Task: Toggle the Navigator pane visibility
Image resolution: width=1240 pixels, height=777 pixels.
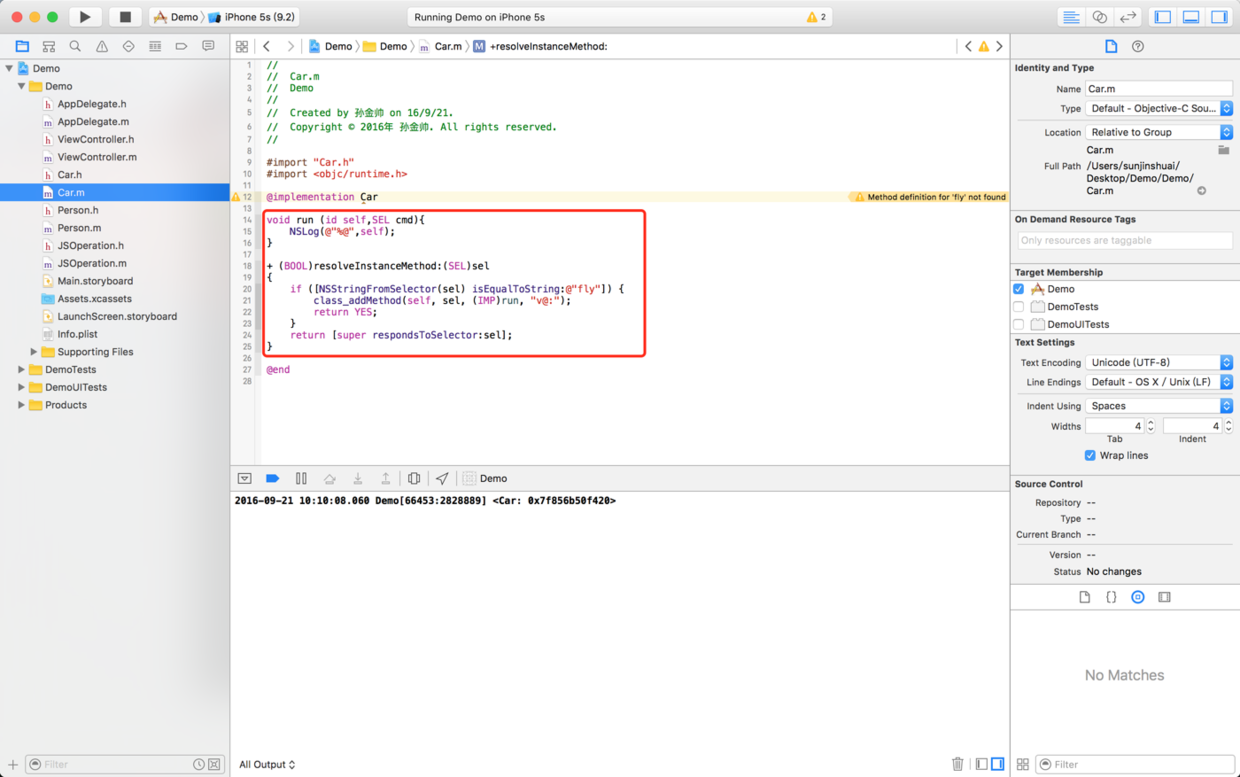Action: coord(1162,17)
